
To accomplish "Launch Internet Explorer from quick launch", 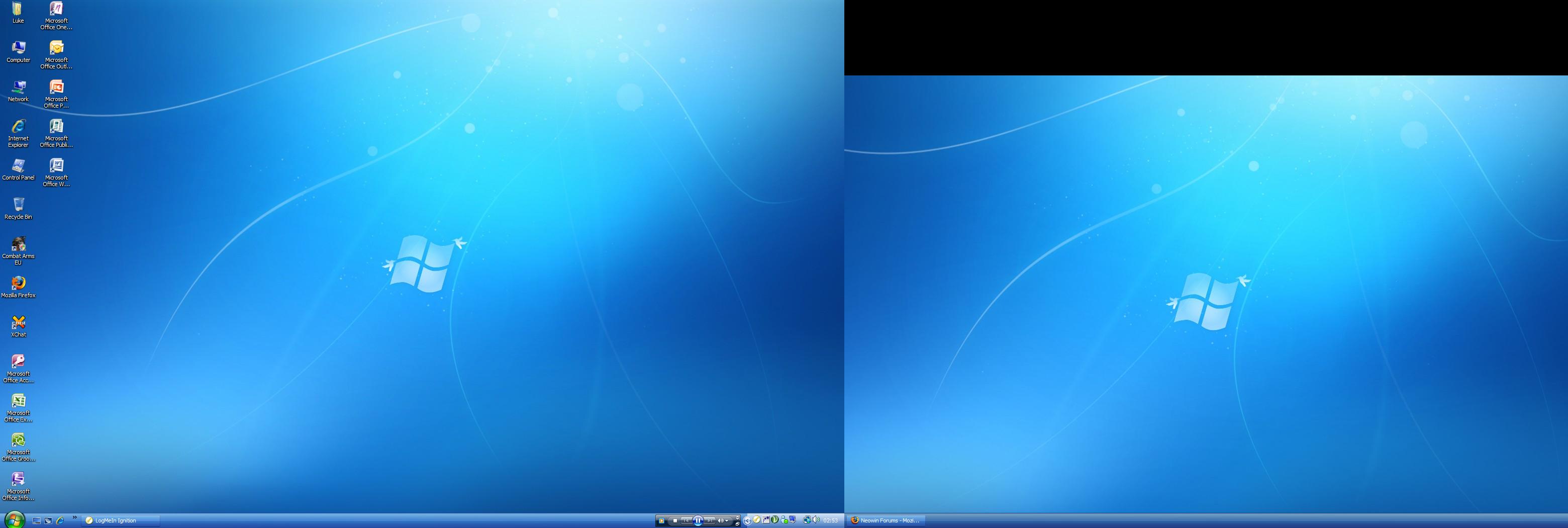I will pyautogui.click(x=60, y=520).
